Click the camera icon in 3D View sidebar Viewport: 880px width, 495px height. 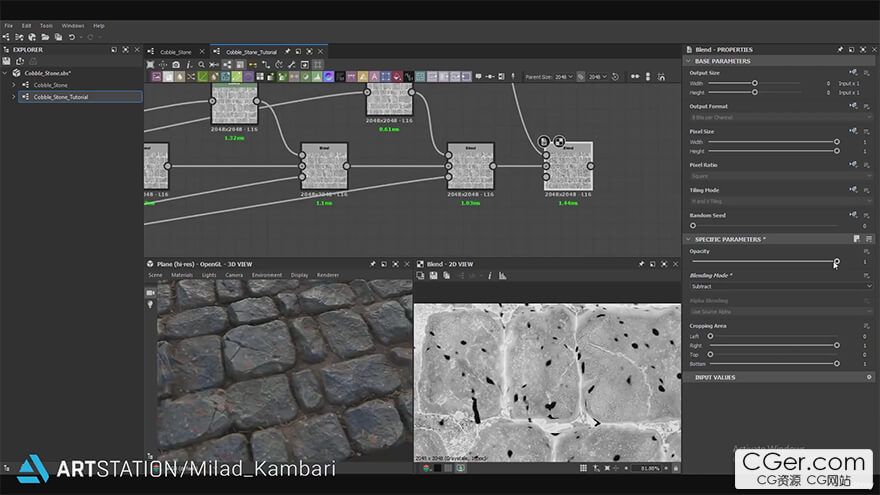[150, 292]
